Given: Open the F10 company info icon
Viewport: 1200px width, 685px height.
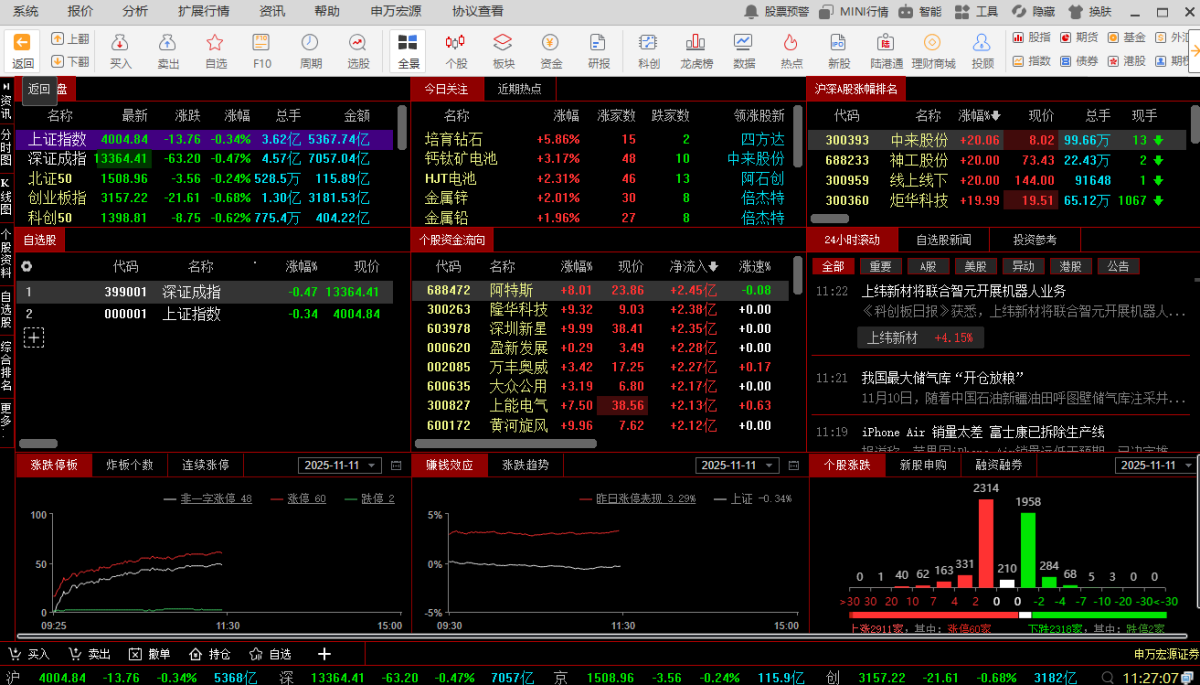Looking at the screenshot, I should 262,50.
